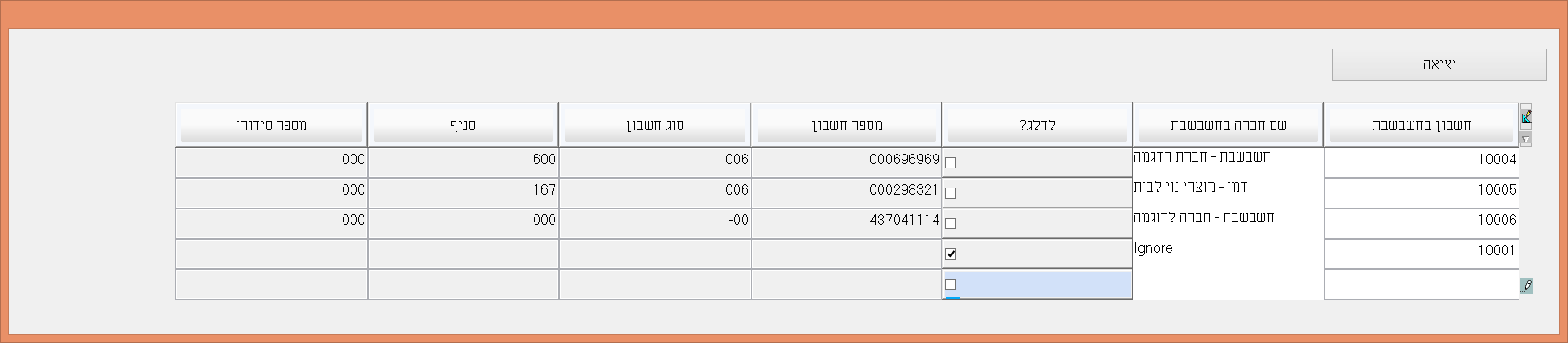Toggle the skip checkbox for account 10005

coord(950,193)
